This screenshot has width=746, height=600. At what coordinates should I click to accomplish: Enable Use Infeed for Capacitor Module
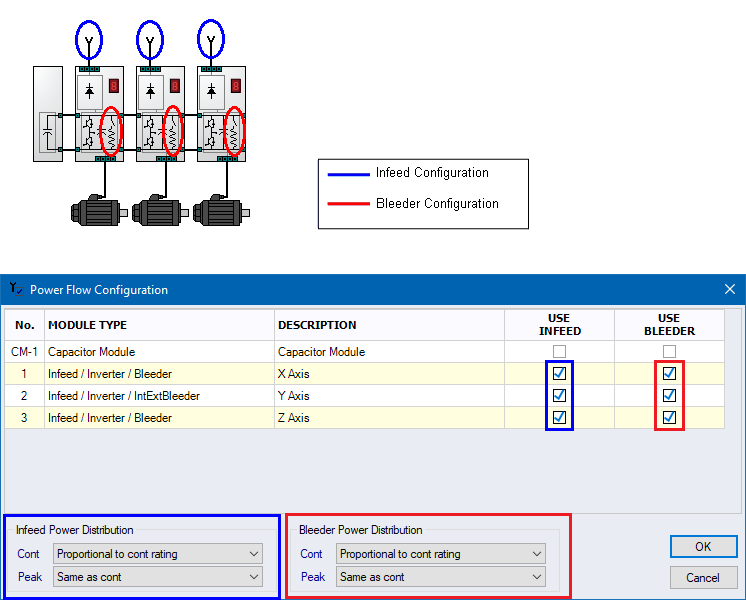click(559, 352)
